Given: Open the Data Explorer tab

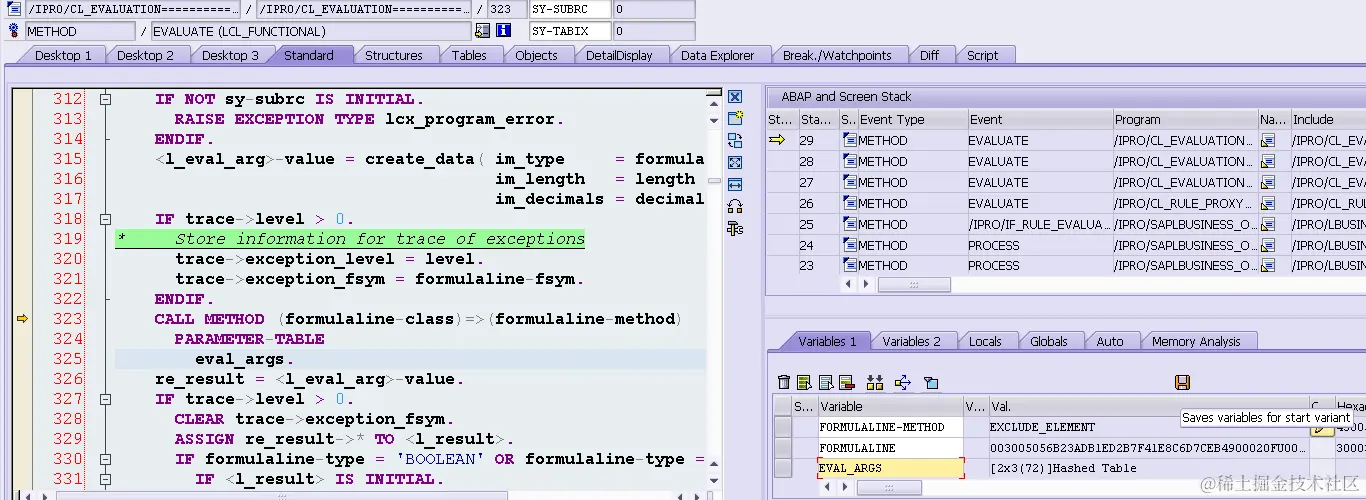Looking at the screenshot, I should click(717, 55).
